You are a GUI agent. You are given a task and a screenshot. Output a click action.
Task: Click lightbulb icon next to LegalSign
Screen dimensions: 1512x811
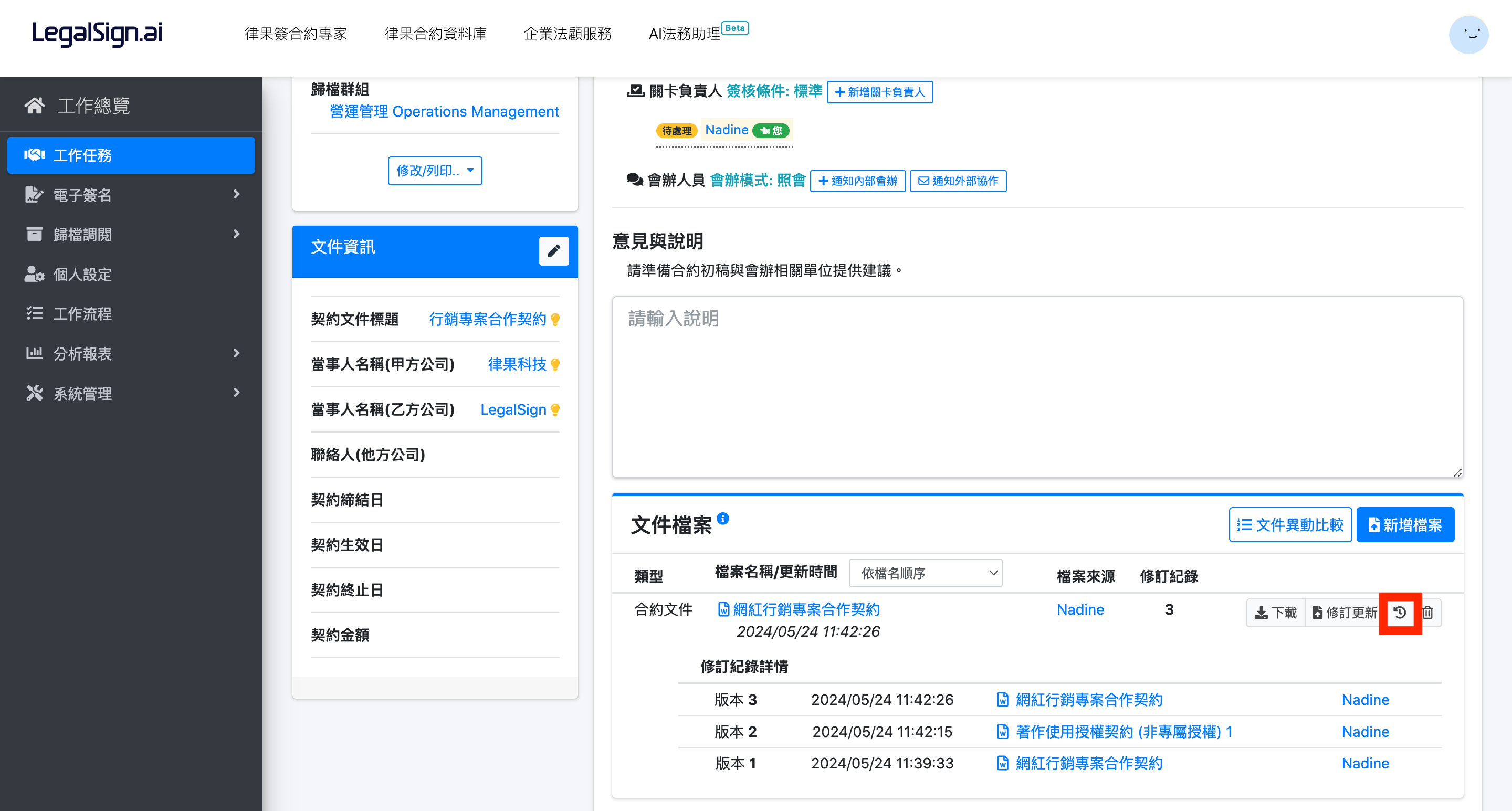(555, 410)
